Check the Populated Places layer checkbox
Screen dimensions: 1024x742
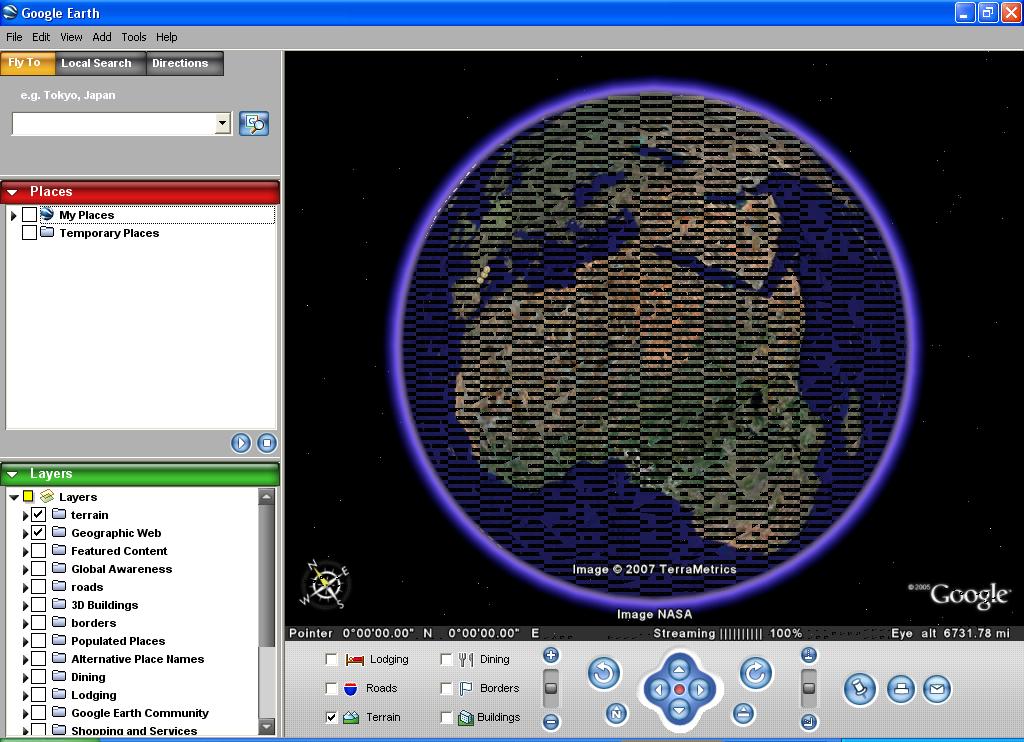click(x=39, y=641)
